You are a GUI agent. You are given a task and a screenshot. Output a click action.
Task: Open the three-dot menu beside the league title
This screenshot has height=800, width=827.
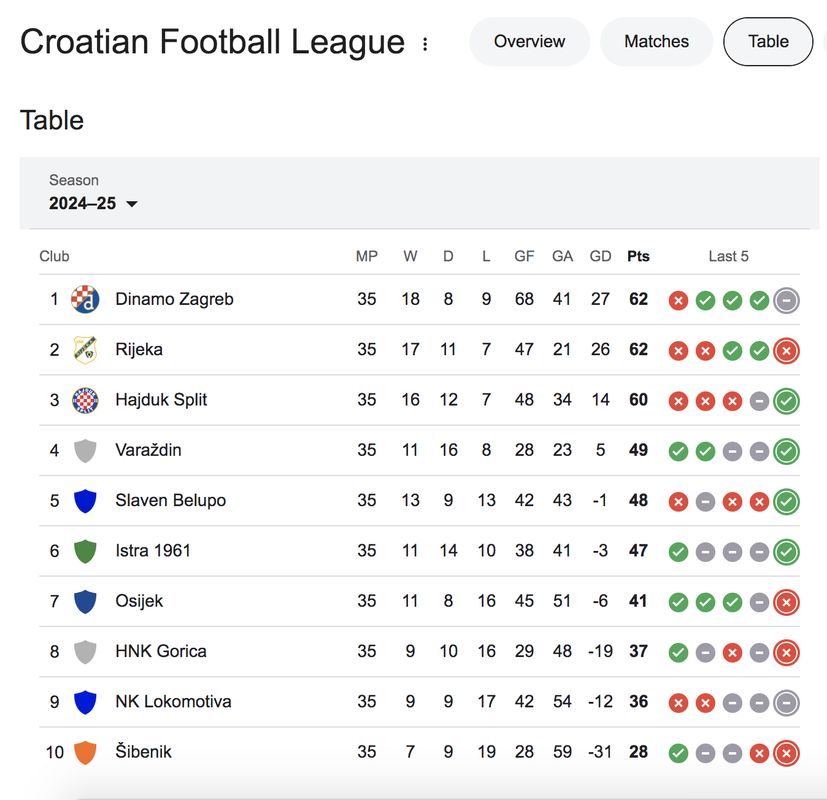pyautogui.click(x=425, y=44)
